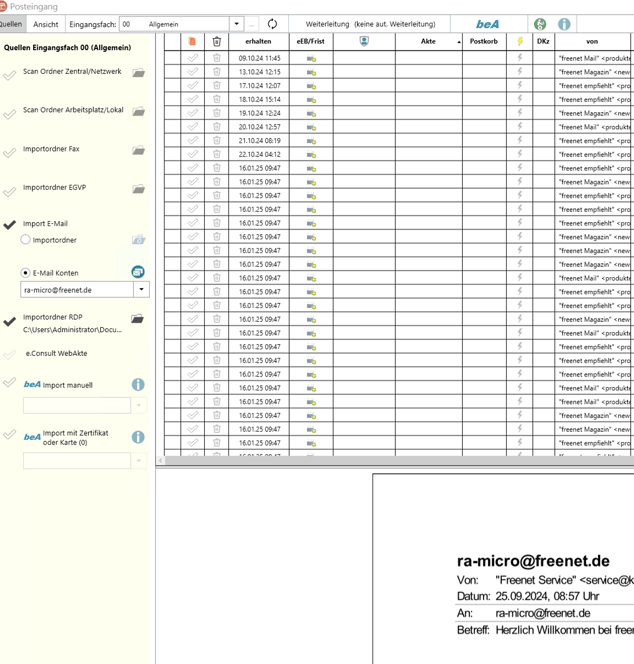Expand the Import mit Zertifikat dropdown
Screen dimensions: 634x664
[x=138, y=460]
